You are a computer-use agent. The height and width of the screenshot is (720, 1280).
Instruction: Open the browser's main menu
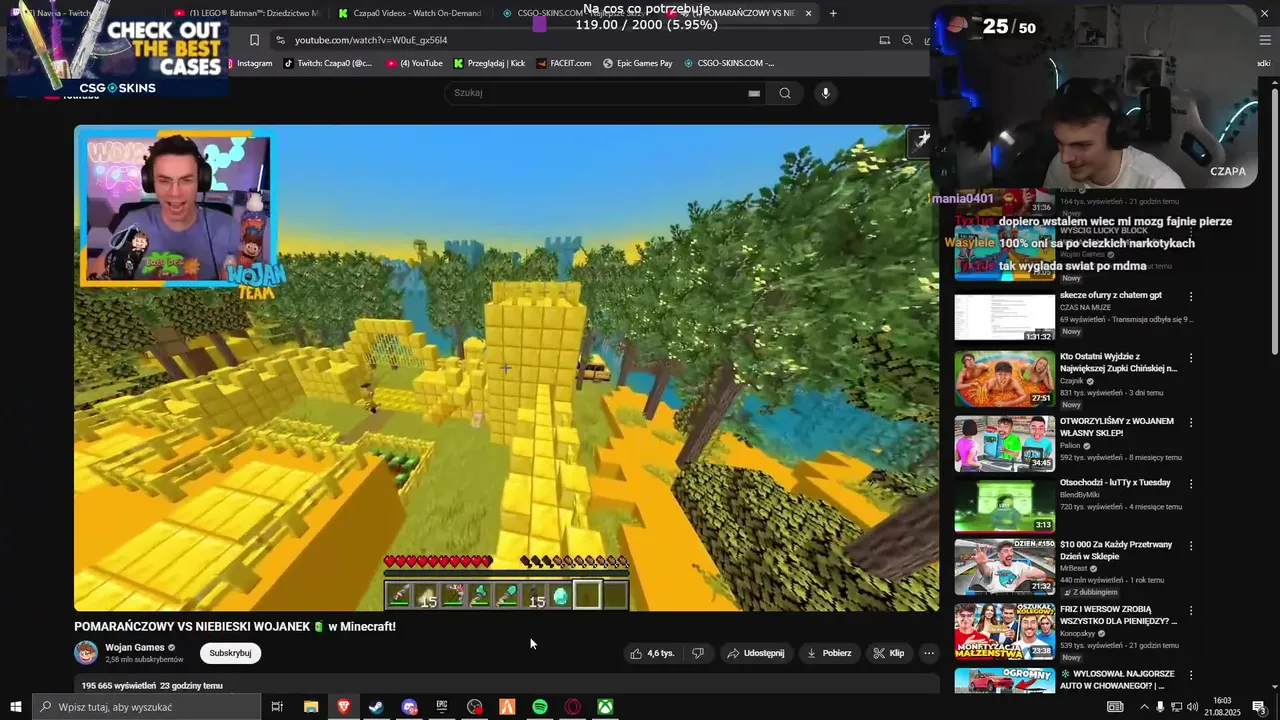click(1265, 40)
